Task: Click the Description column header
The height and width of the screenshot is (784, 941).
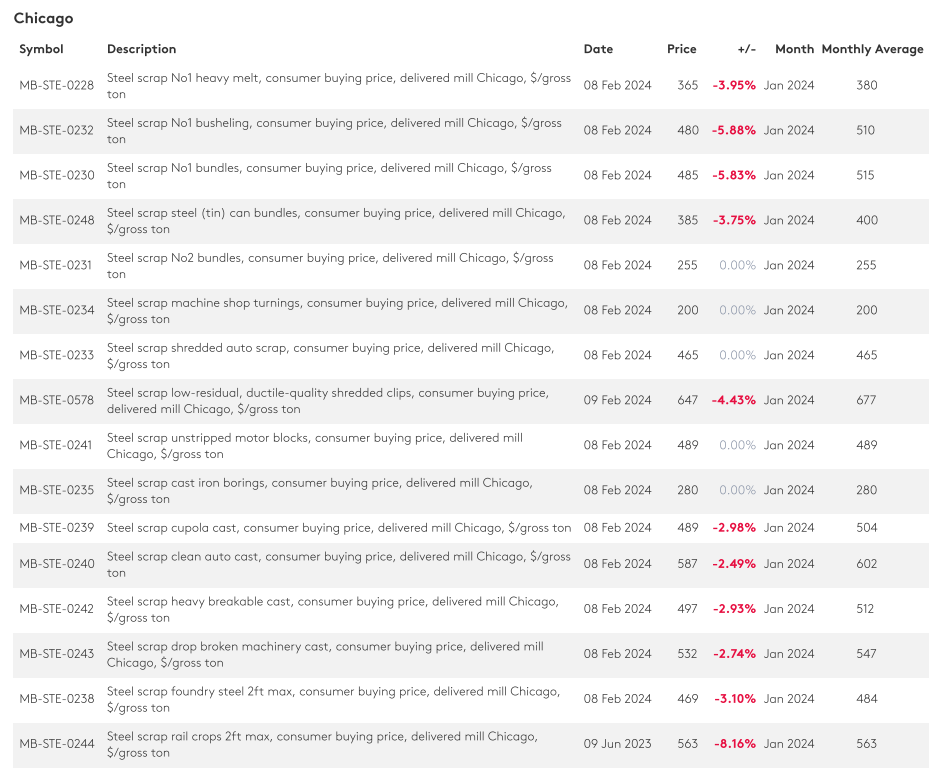Action: 141,49
